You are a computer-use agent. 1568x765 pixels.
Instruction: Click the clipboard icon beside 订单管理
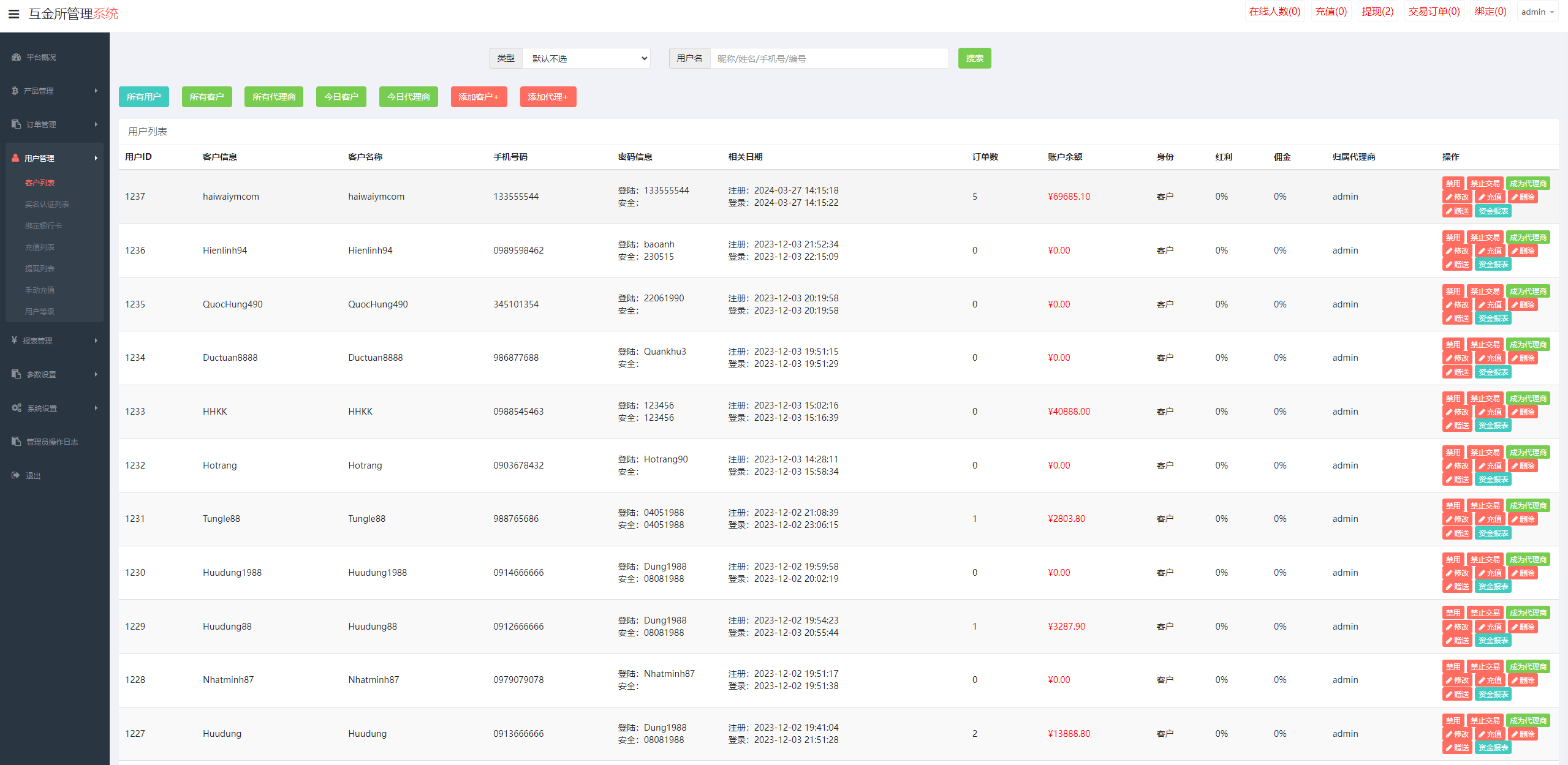(x=17, y=124)
